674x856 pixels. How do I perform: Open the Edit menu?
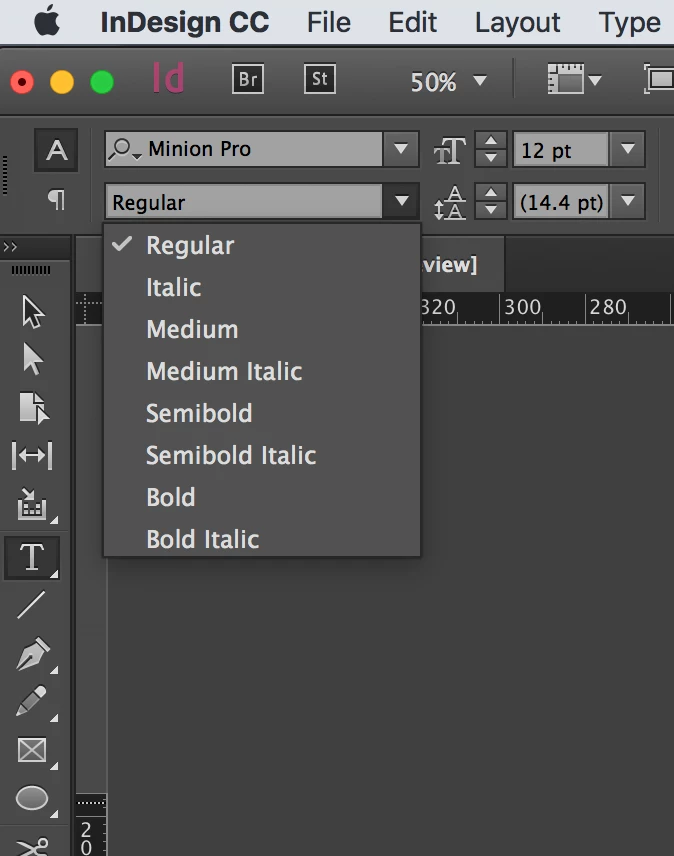[x=413, y=22]
